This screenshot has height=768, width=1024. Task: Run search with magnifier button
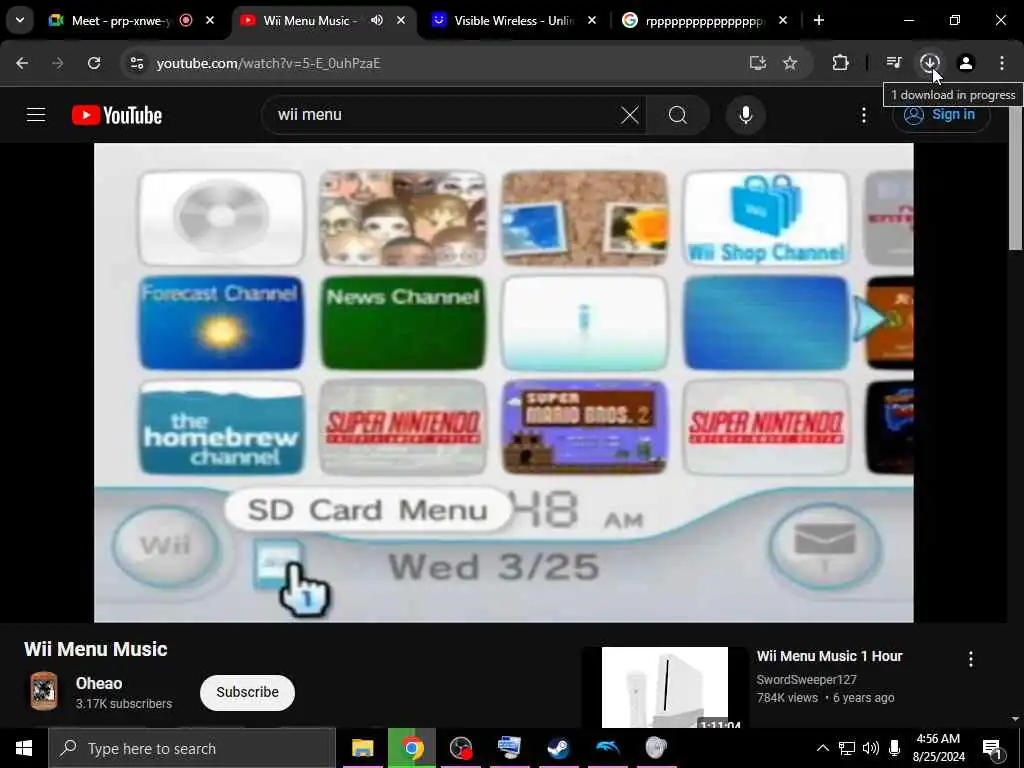coord(678,115)
